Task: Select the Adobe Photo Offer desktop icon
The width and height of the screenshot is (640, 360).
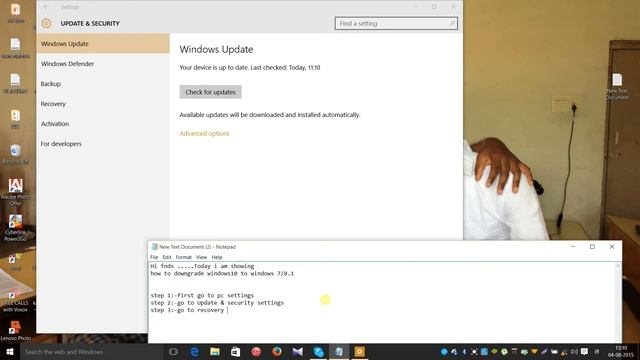Action: pyautogui.click(x=16, y=192)
